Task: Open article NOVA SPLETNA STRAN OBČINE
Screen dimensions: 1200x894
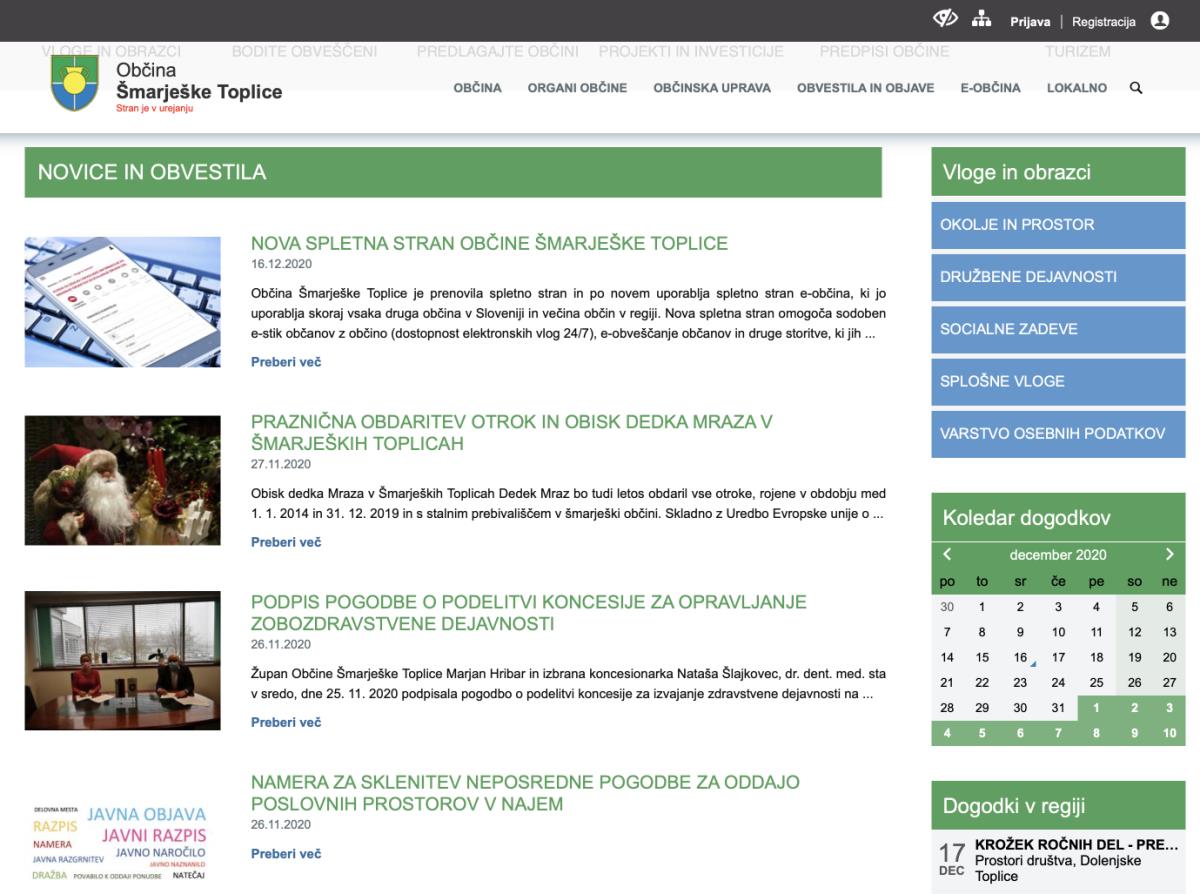Action: click(489, 243)
